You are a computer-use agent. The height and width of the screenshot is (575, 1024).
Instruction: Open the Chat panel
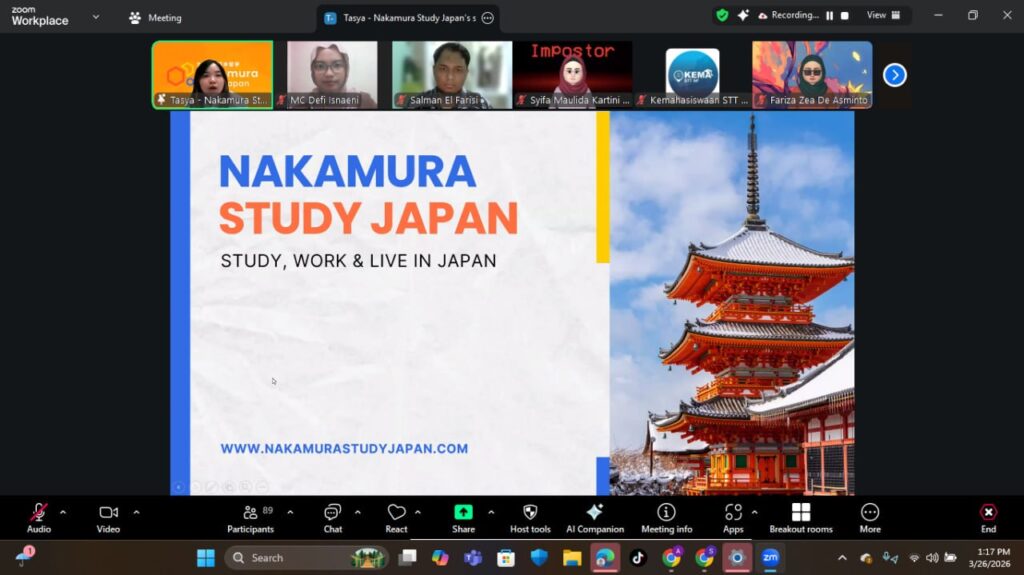pos(332,518)
